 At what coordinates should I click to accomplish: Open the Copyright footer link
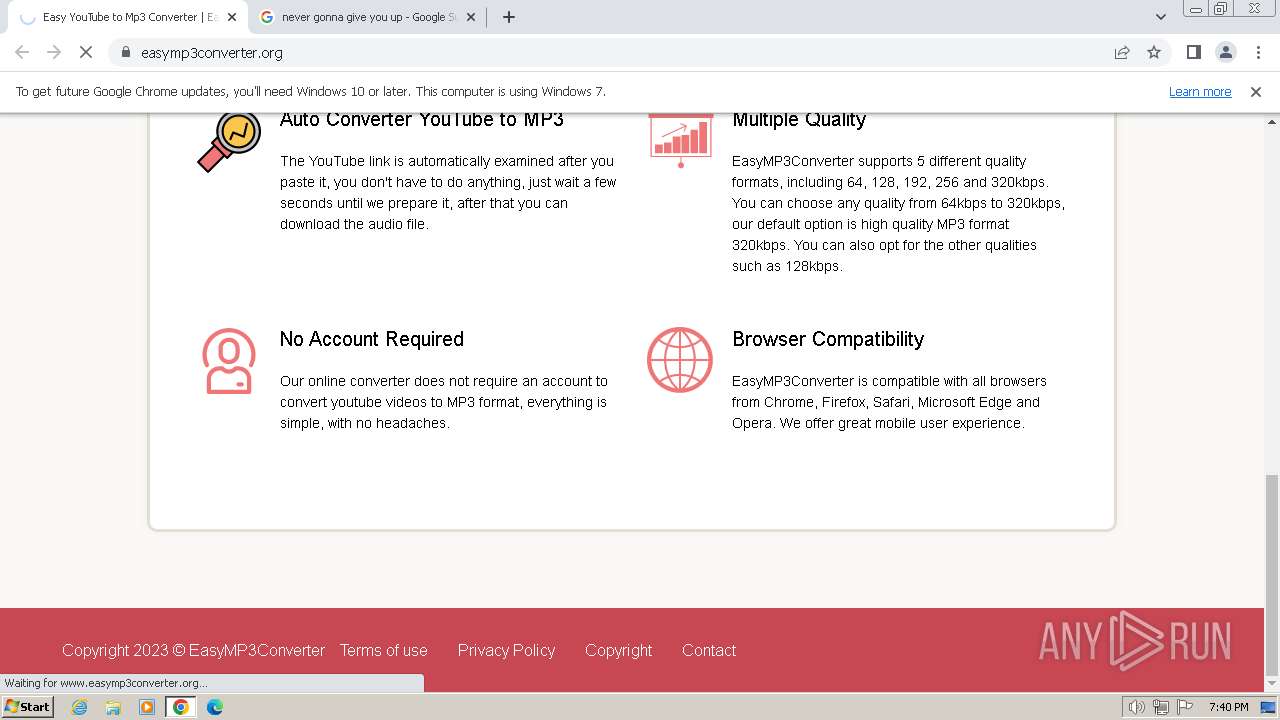point(618,650)
